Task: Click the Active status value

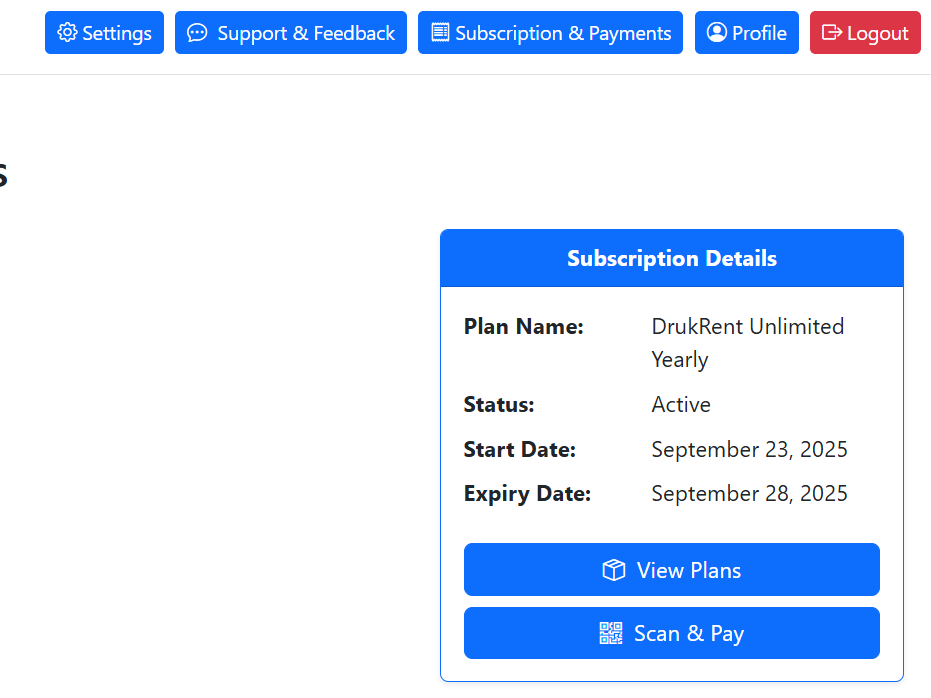Action: (681, 405)
